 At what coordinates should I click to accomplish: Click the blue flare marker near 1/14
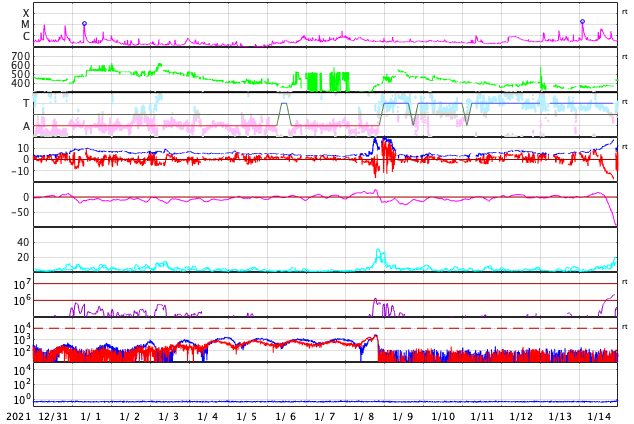click(582, 21)
